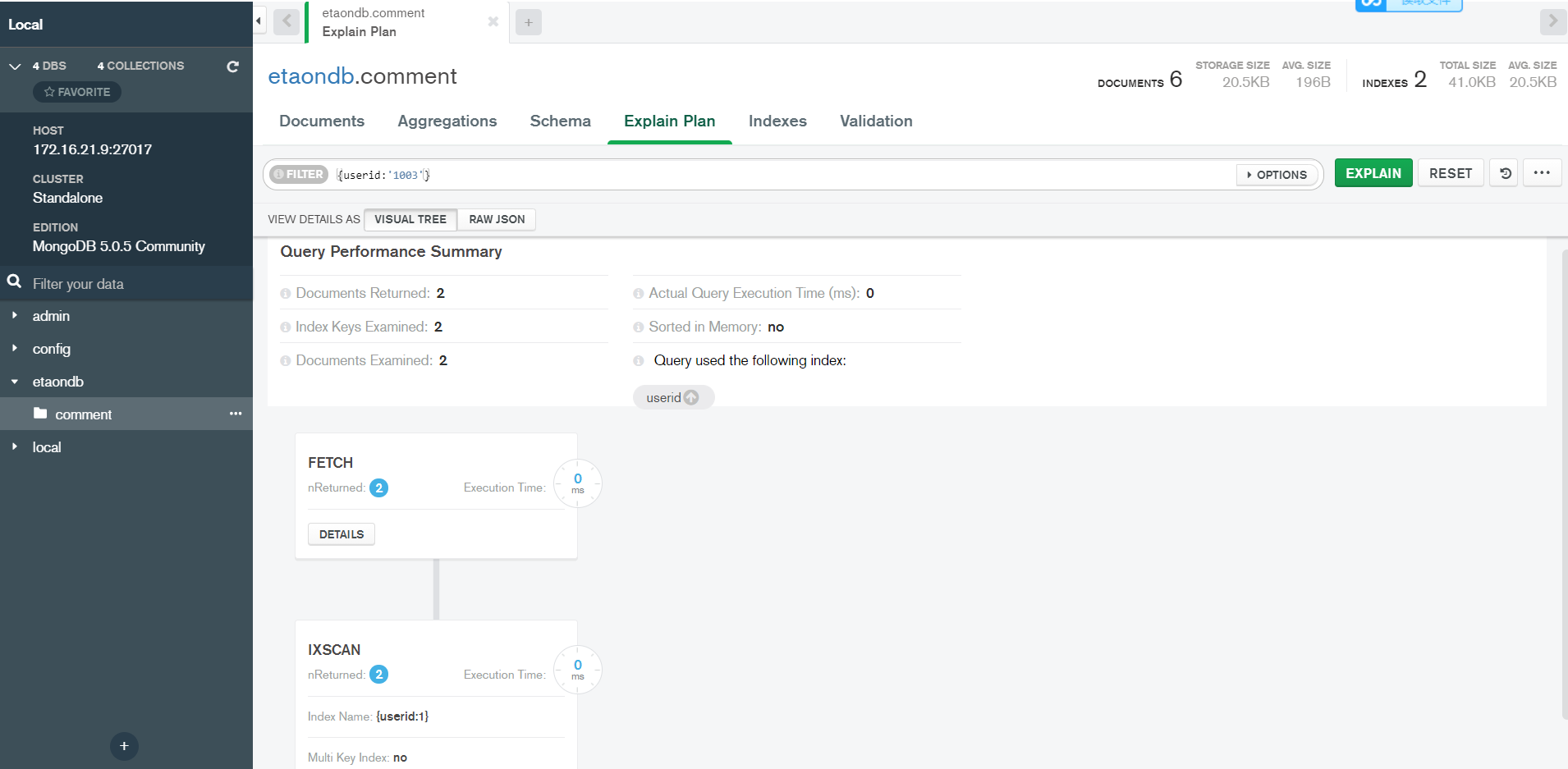This screenshot has width=1568, height=769.
Task: Collapse the sidebar with the arrow toggle
Action: (259, 21)
